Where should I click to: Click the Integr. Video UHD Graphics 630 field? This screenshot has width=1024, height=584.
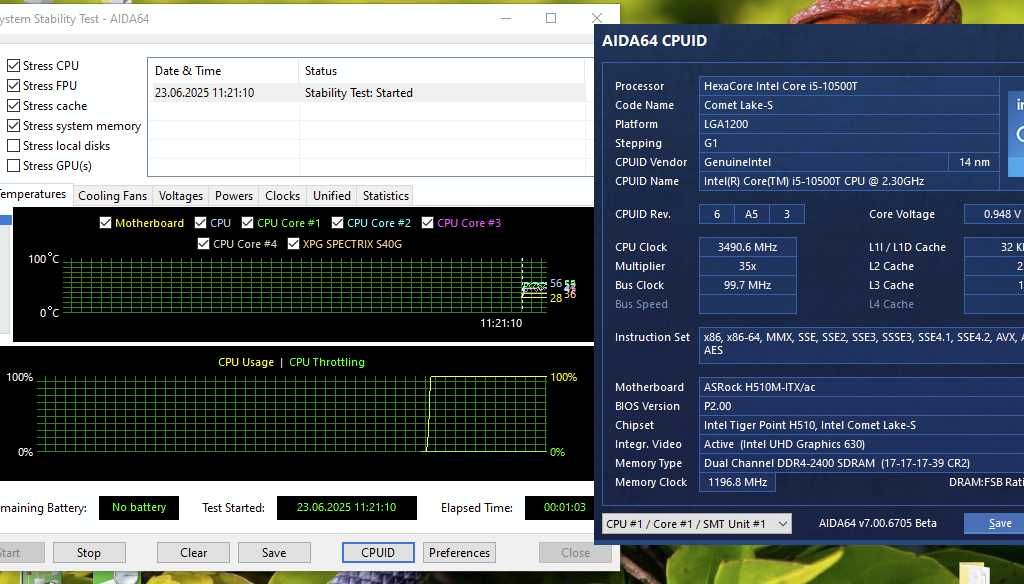coord(861,444)
